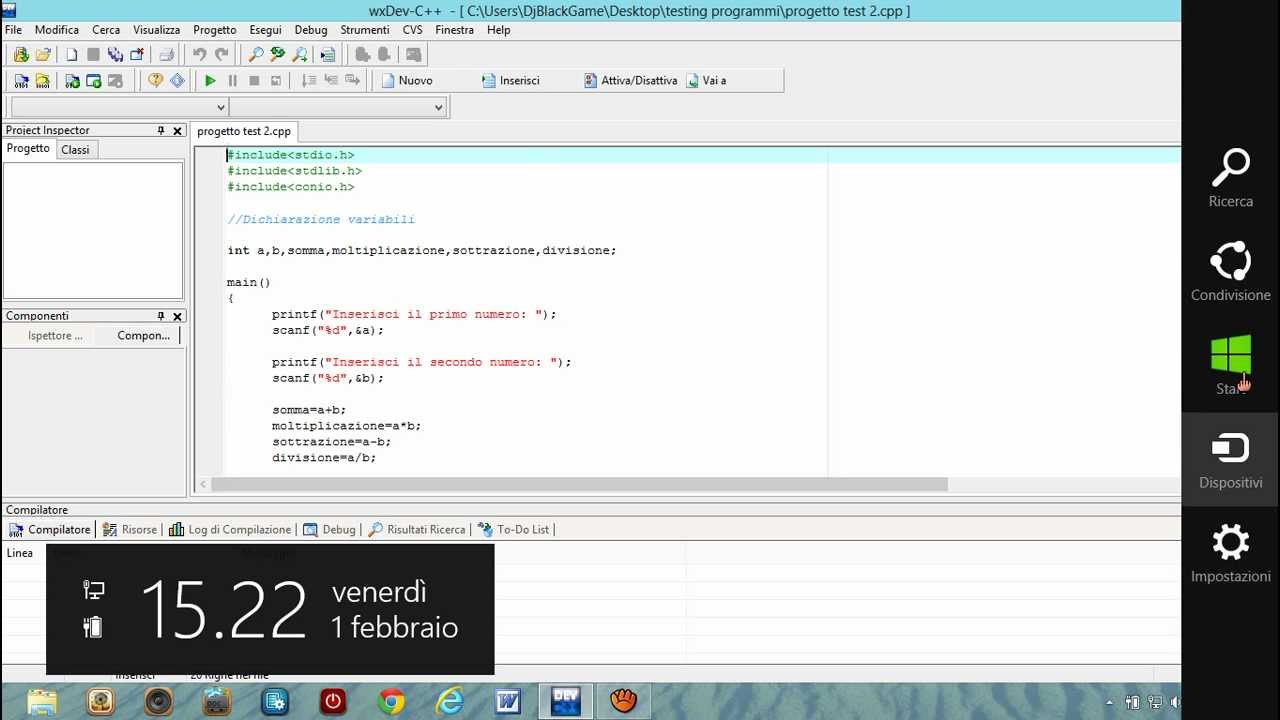
Task: Open the Ricerca charm
Action: tap(1231, 179)
